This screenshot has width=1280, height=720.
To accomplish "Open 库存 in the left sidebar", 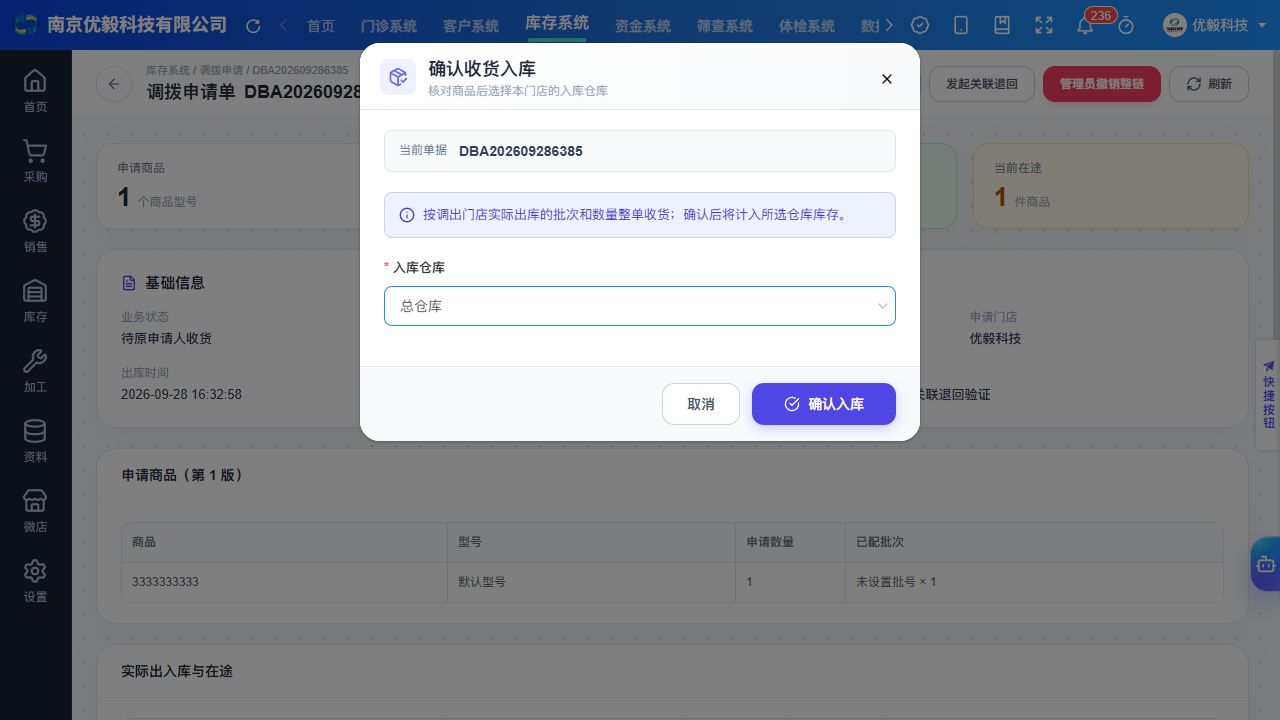I will click(x=35, y=301).
